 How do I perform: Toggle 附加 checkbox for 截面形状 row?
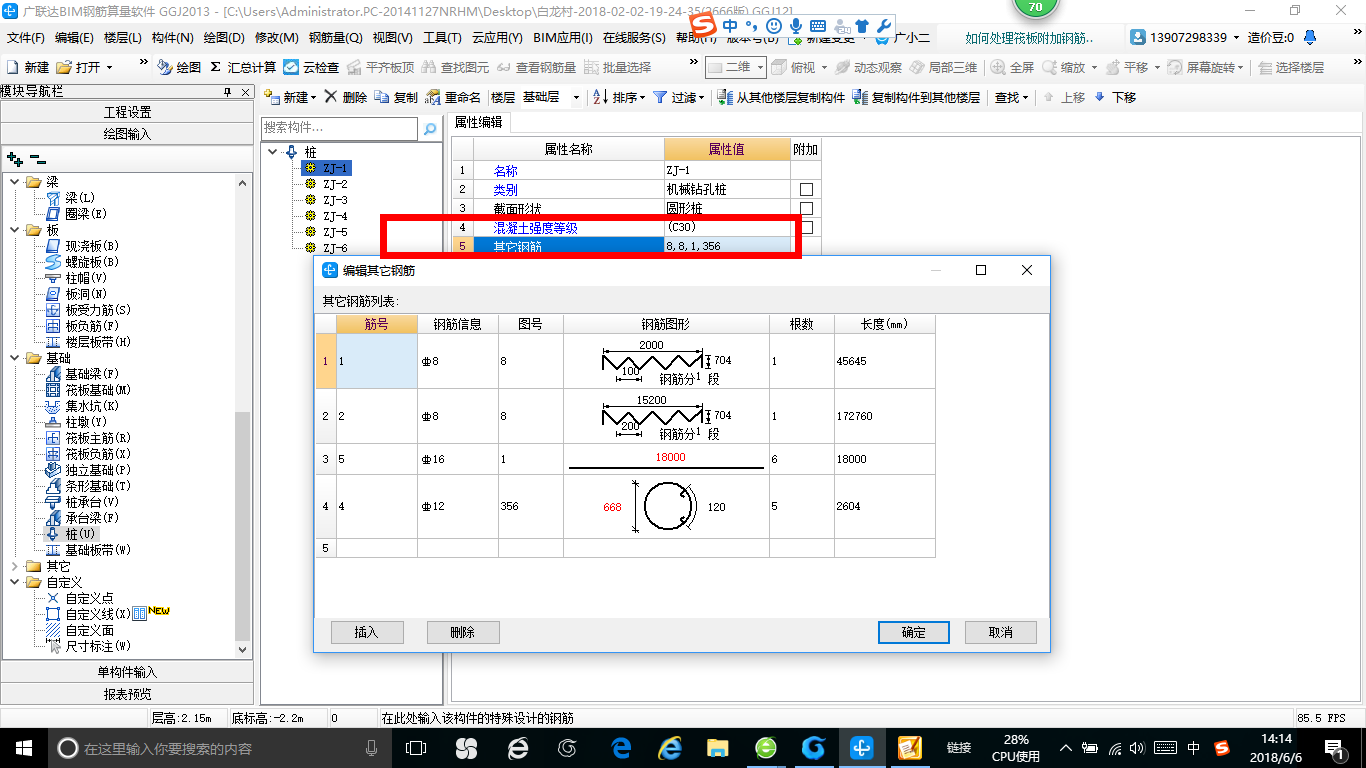point(806,208)
